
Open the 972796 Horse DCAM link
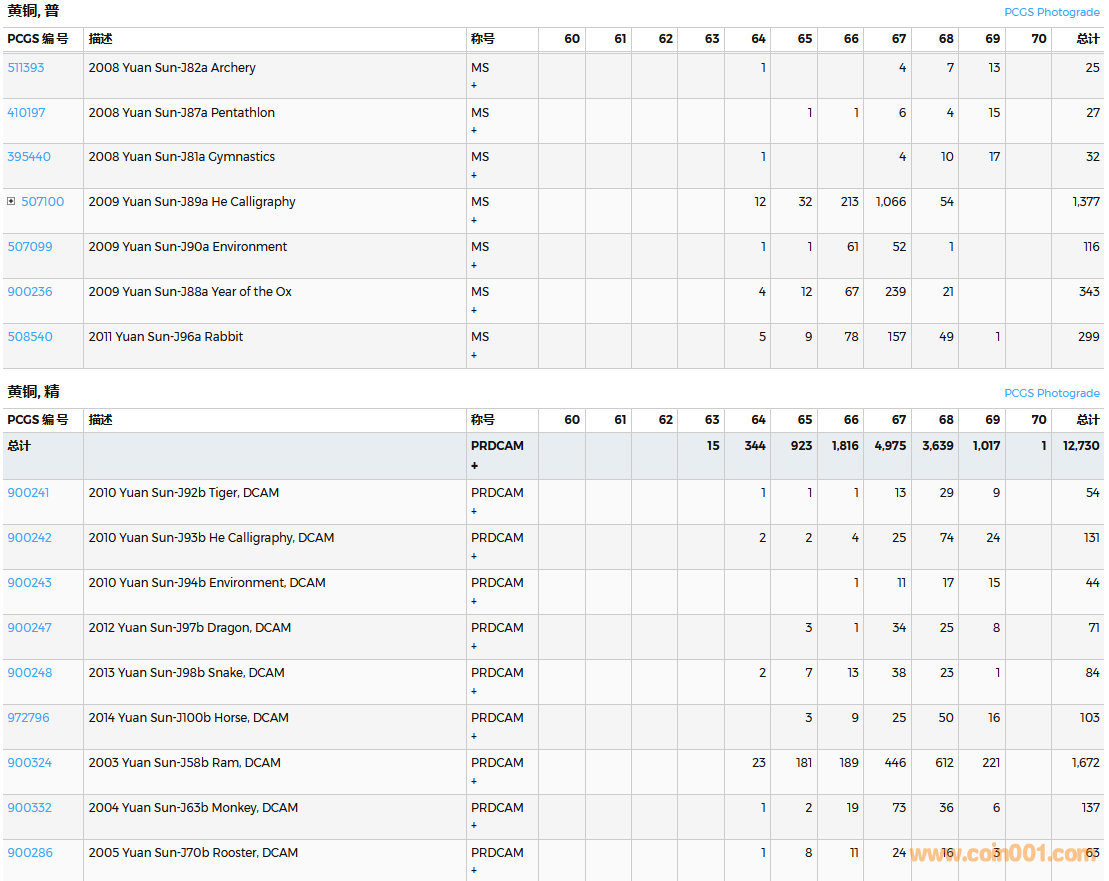point(29,718)
